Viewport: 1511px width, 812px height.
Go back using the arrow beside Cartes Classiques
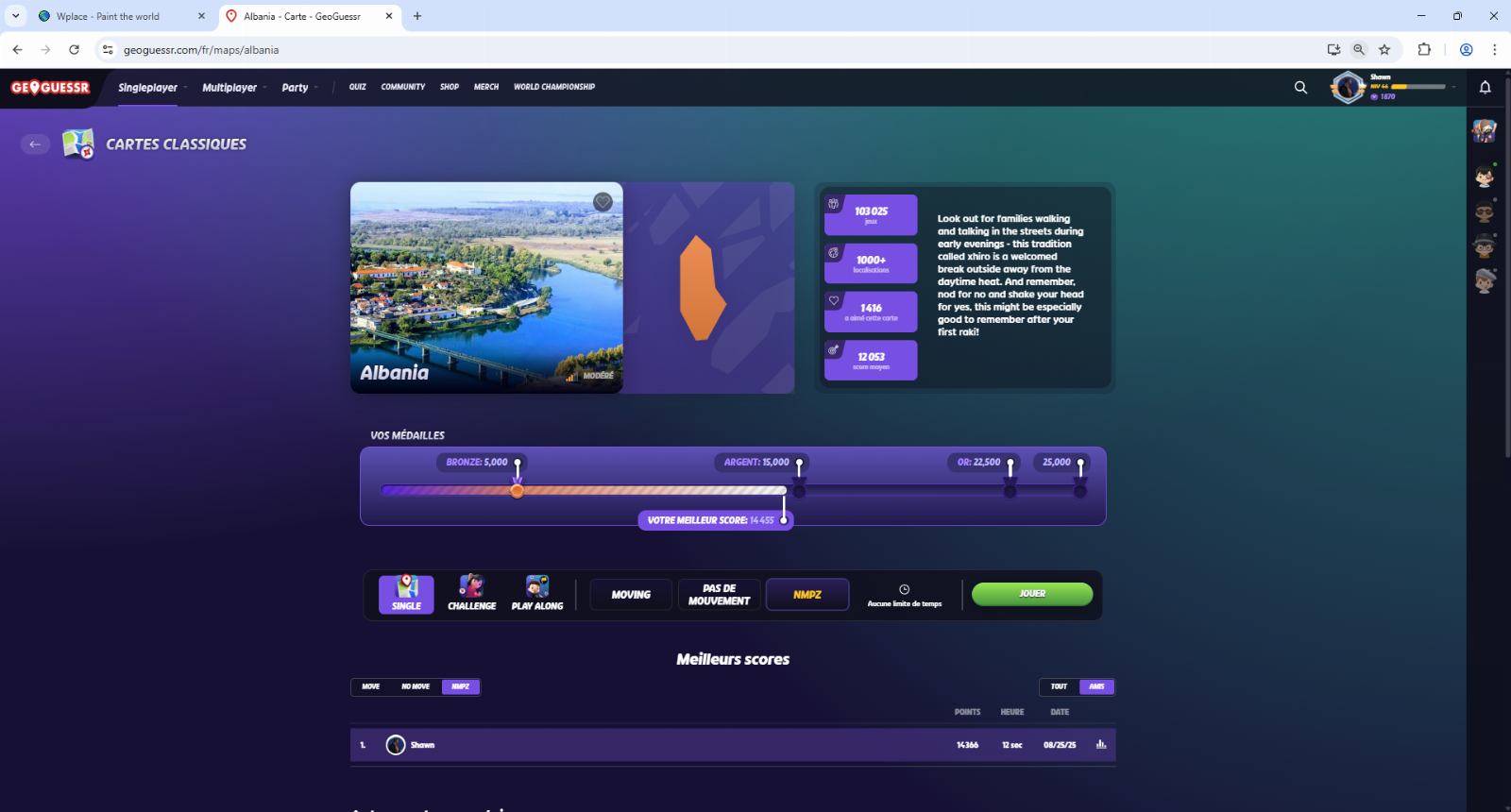pyautogui.click(x=35, y=144)
